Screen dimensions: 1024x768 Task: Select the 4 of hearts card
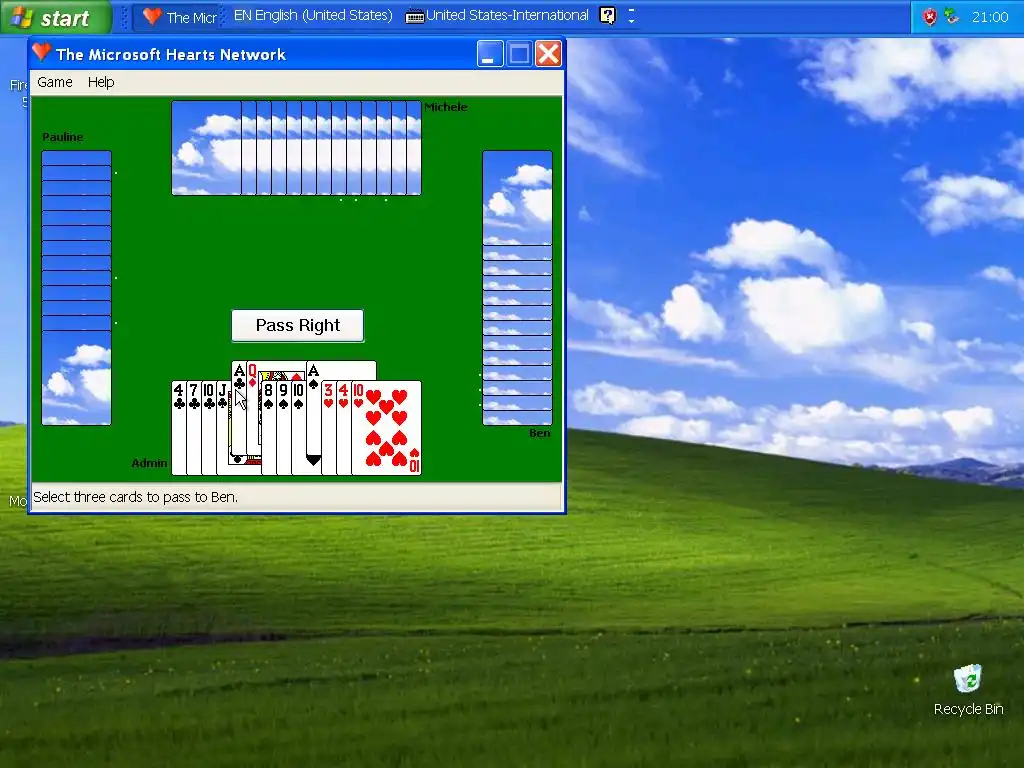coord(344,428)
